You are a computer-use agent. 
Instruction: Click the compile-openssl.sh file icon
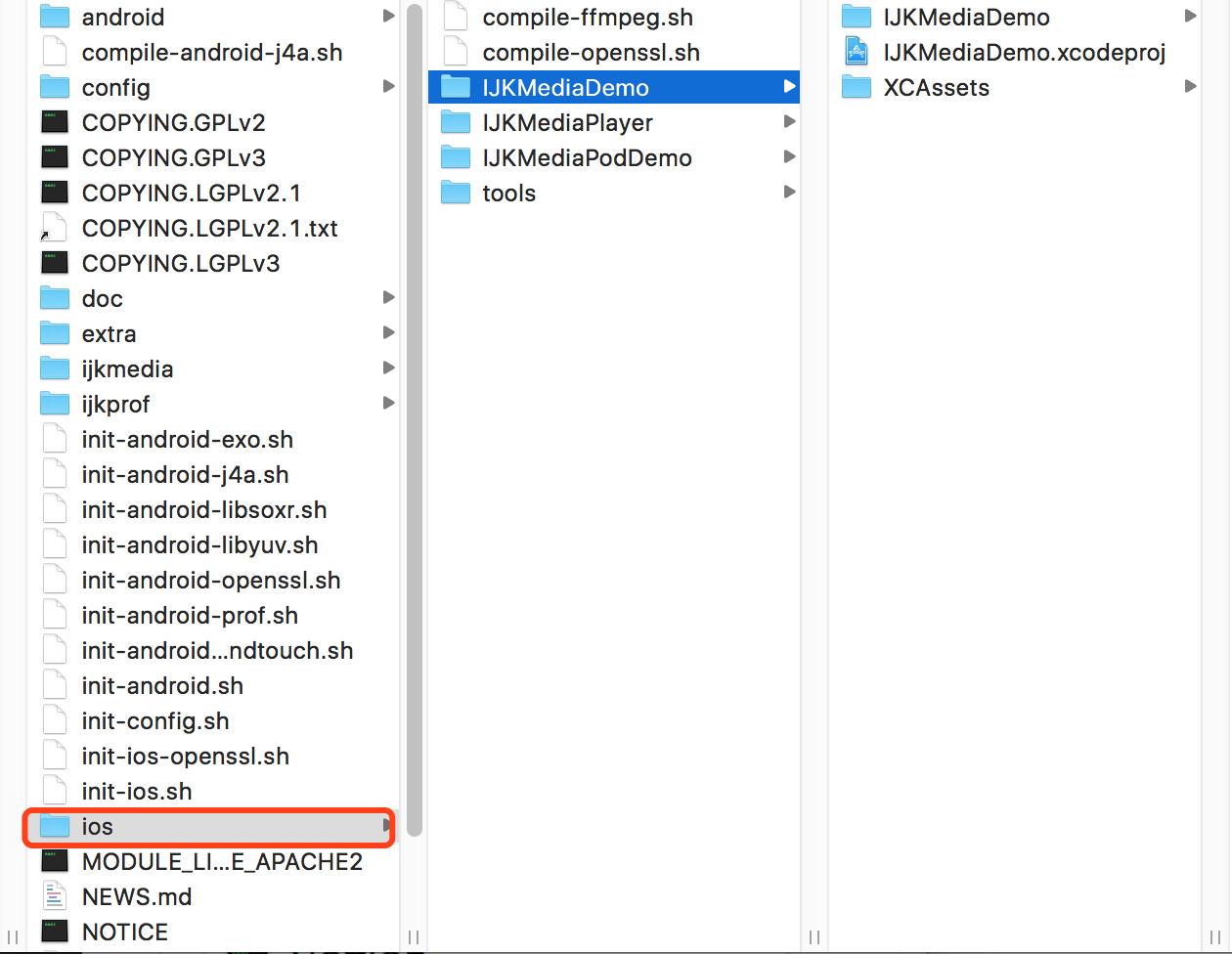coord(456,52)
